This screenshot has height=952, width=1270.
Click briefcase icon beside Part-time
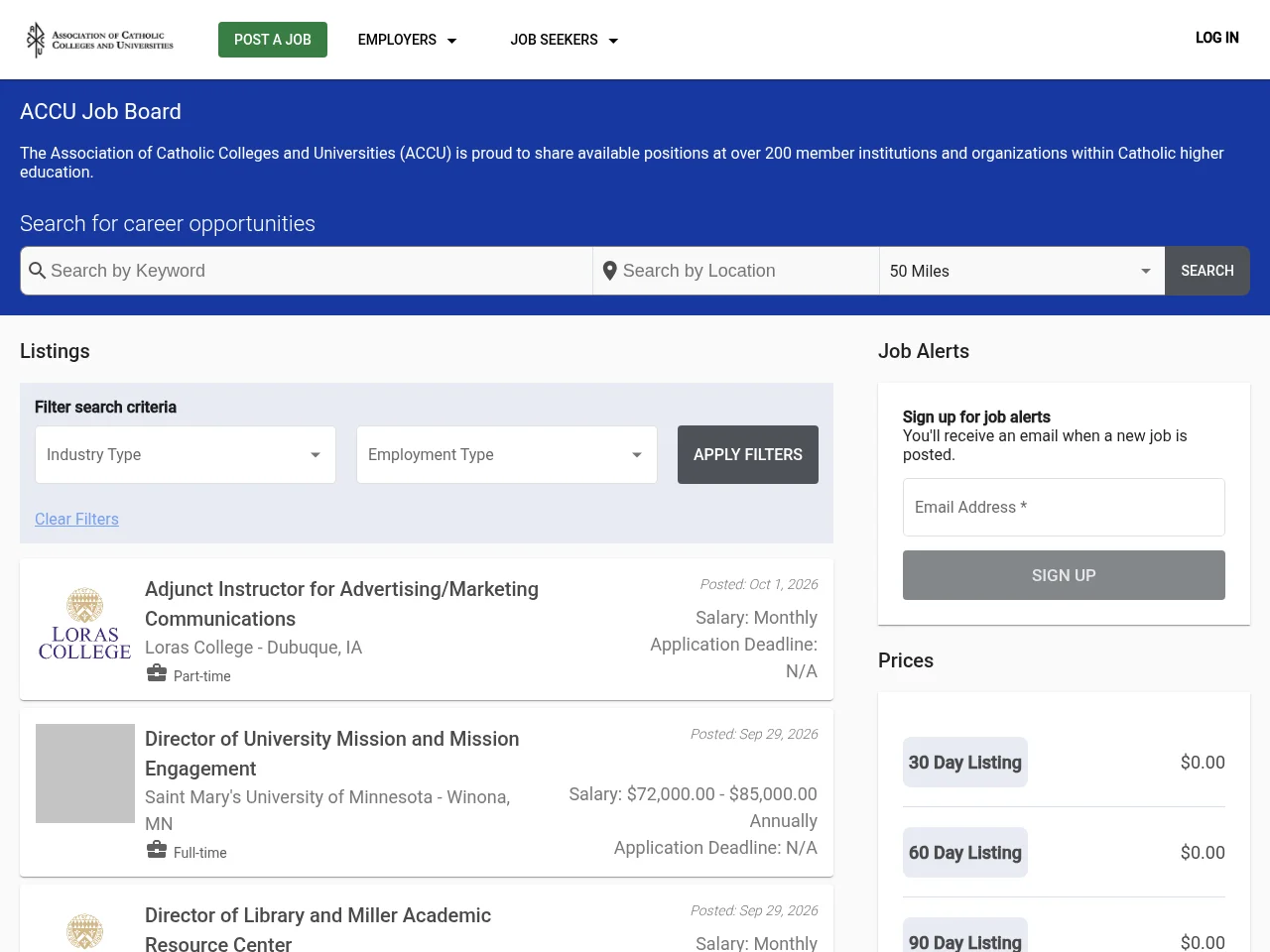tap(157, 674)
